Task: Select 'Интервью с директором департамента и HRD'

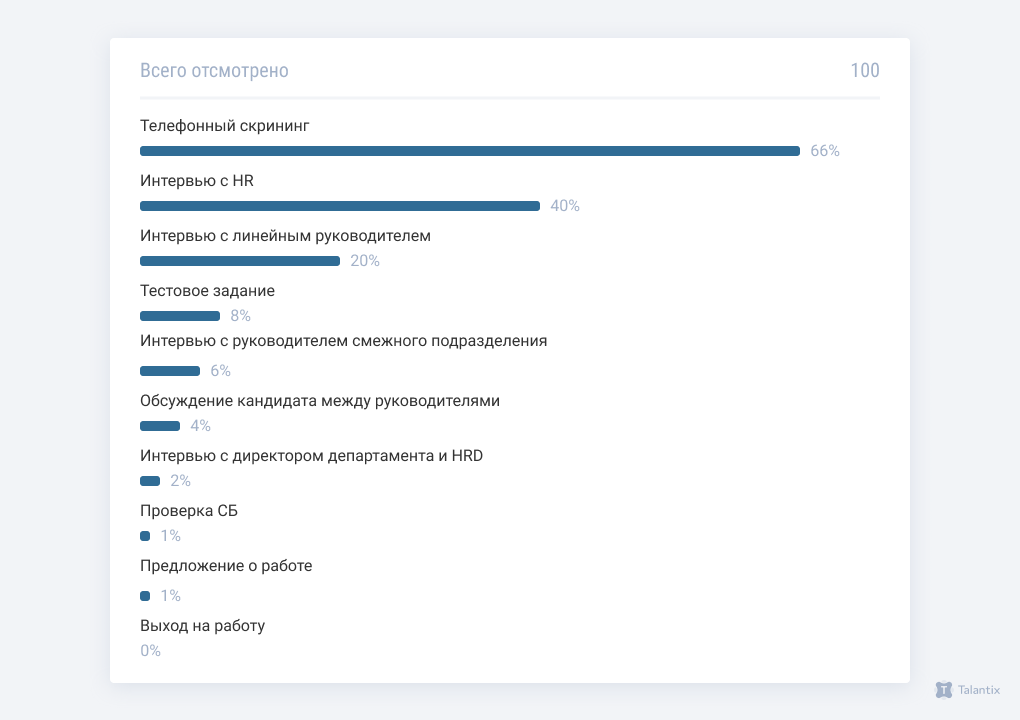Action: tap(311, 456)
